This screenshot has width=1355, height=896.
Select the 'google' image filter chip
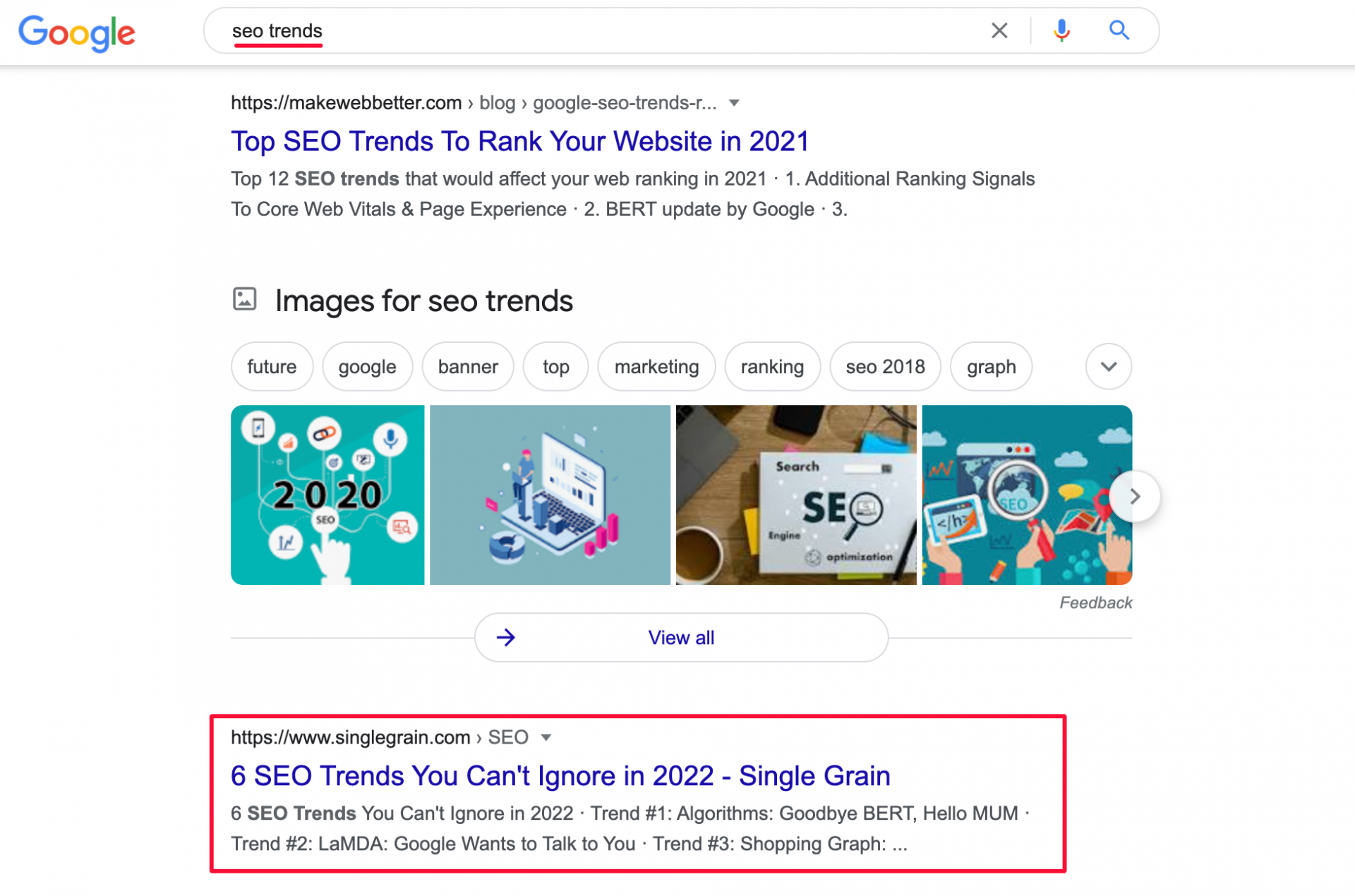click(367, 366)
